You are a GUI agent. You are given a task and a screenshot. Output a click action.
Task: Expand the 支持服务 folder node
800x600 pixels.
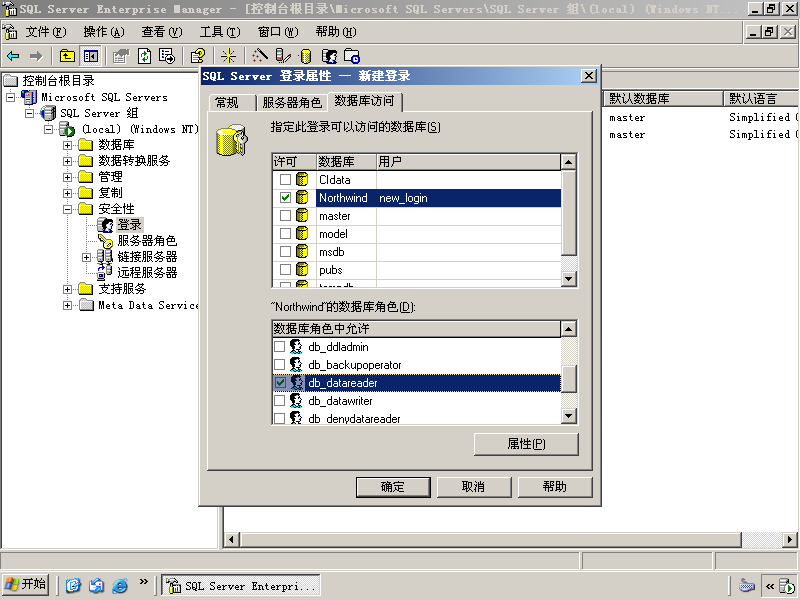tap(67, 289)
